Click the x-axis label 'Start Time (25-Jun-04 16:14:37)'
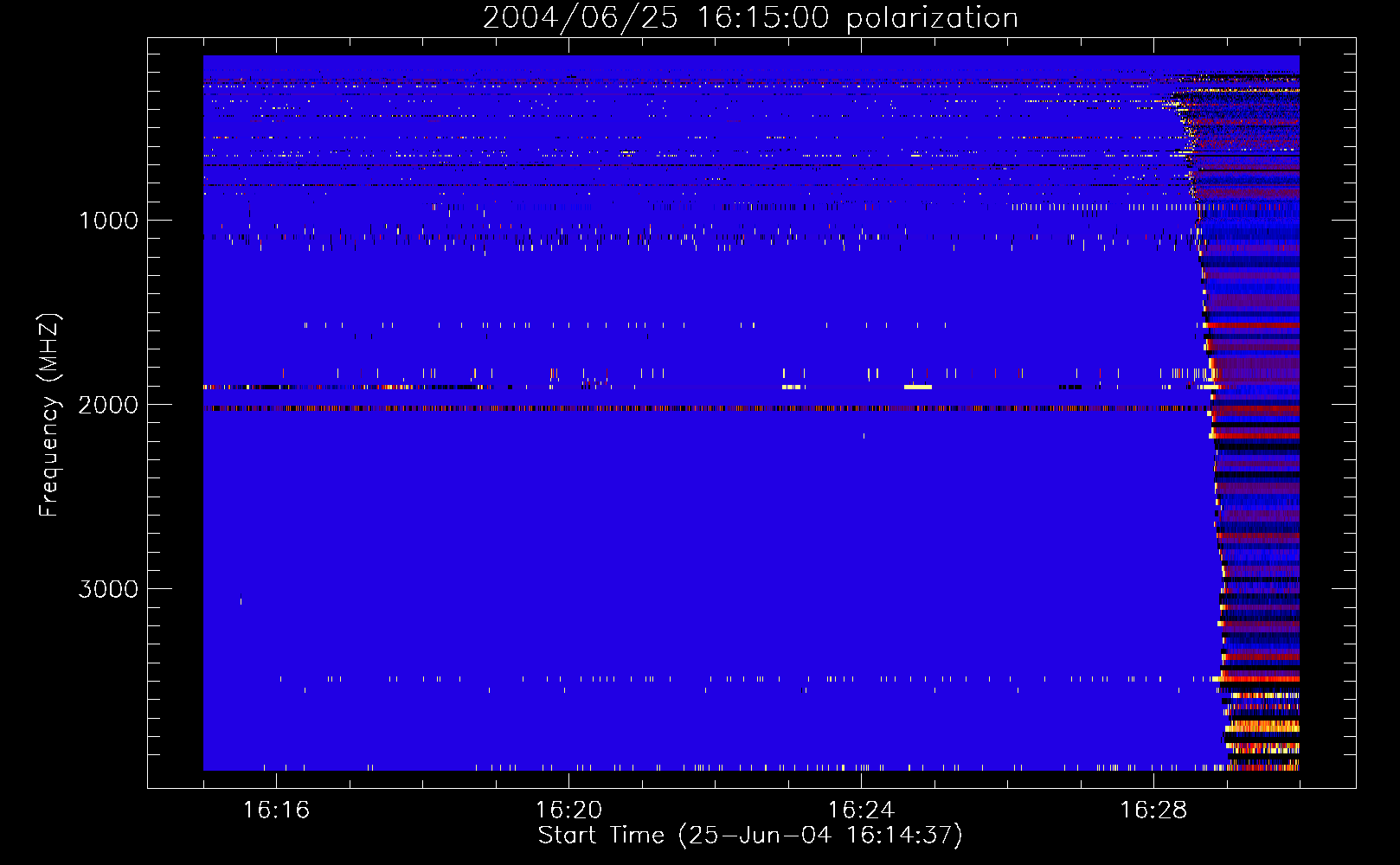The width and height of the screenshot is (1400, 865). [x=750, y=836]
